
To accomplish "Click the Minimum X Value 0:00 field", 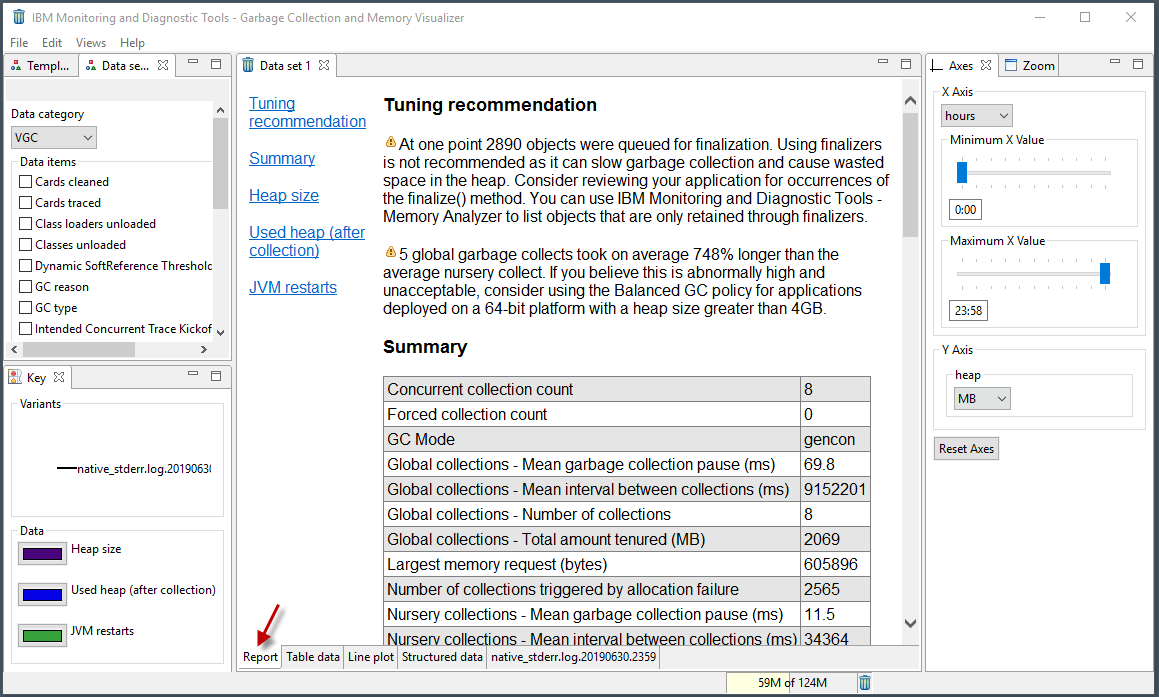I will pyautogui.click(x=965, y=210).
